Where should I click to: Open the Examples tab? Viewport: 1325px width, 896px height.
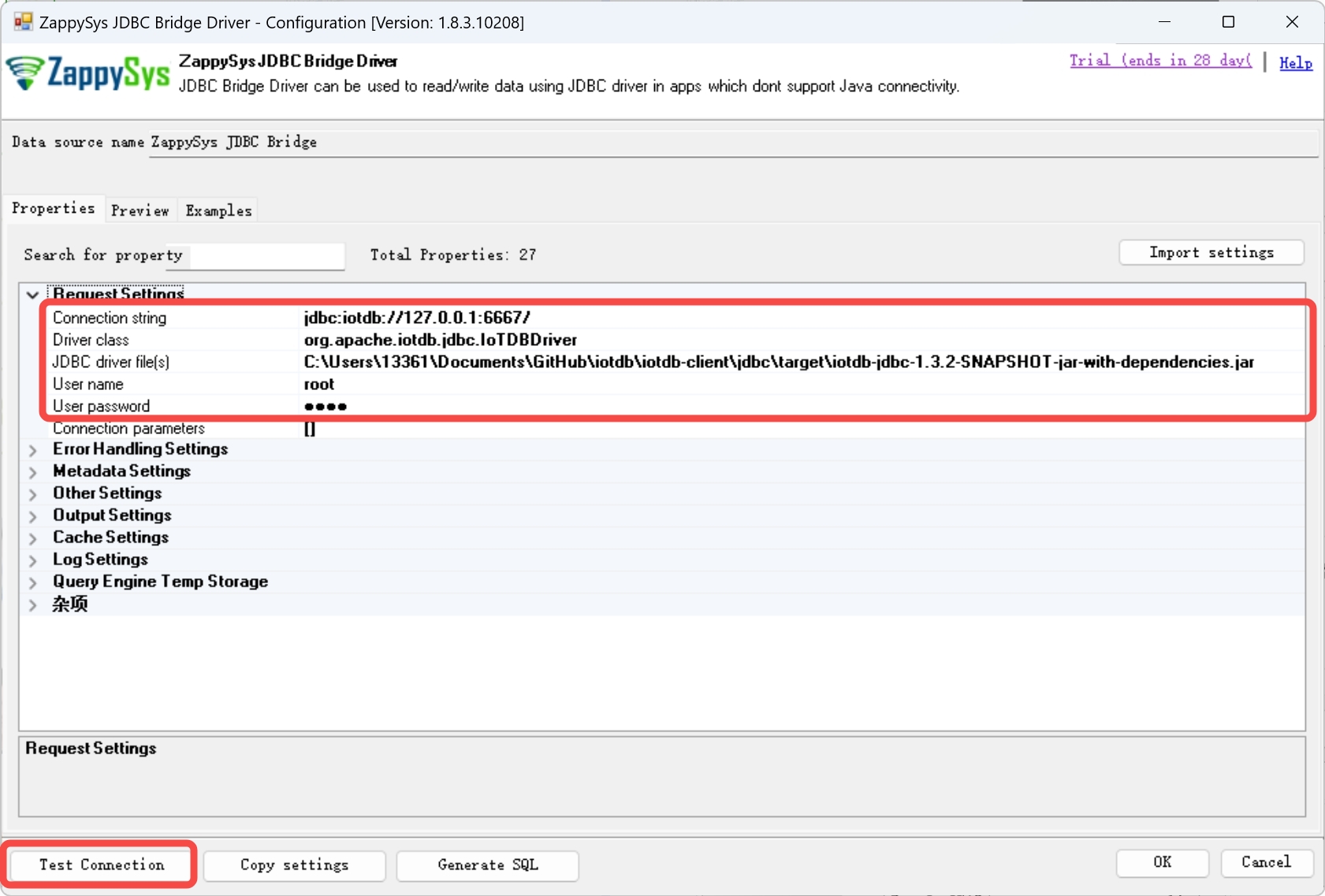[x=218, y=210]
